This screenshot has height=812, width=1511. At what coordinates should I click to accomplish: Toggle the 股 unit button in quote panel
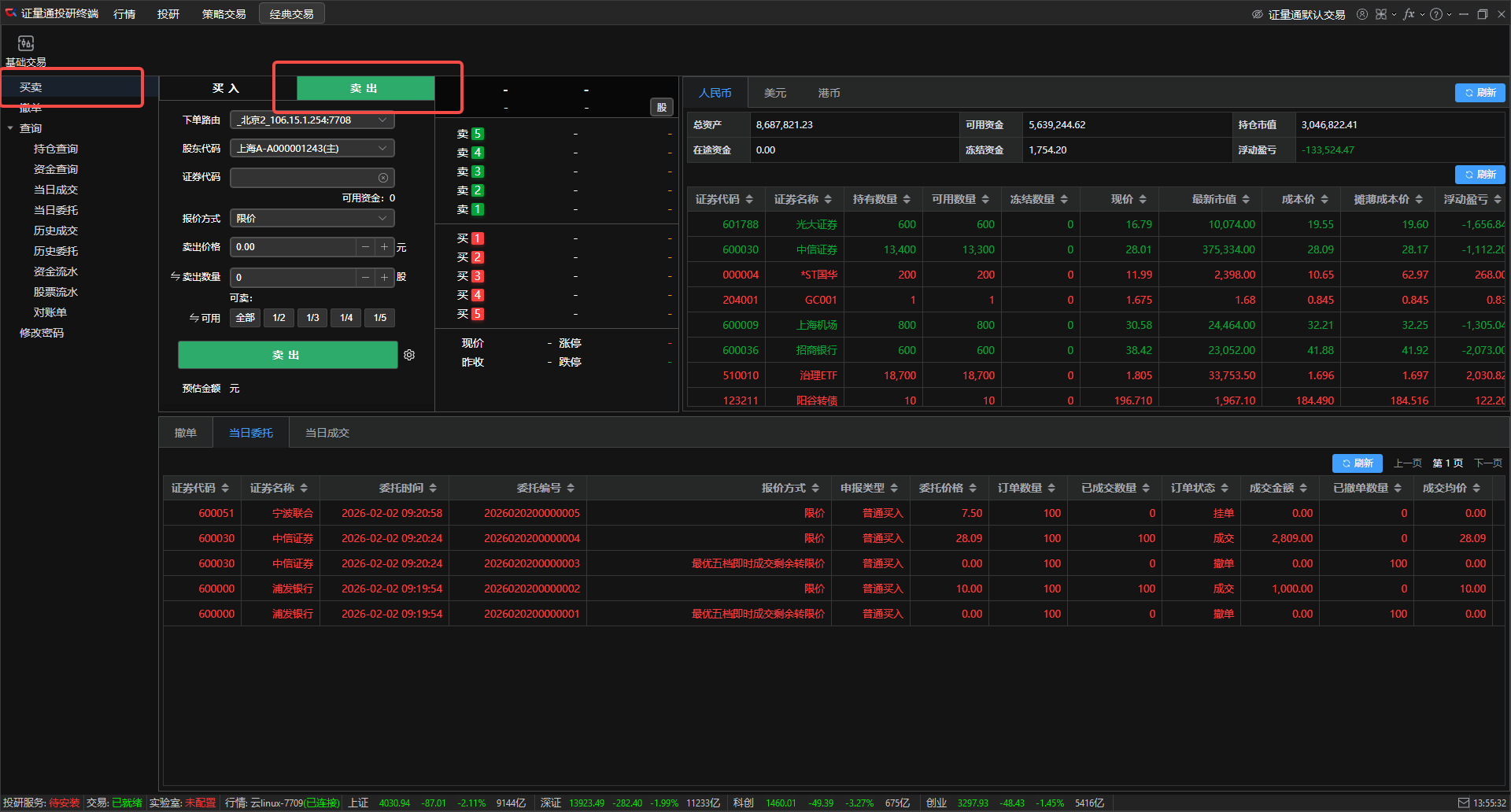(661, 108)
